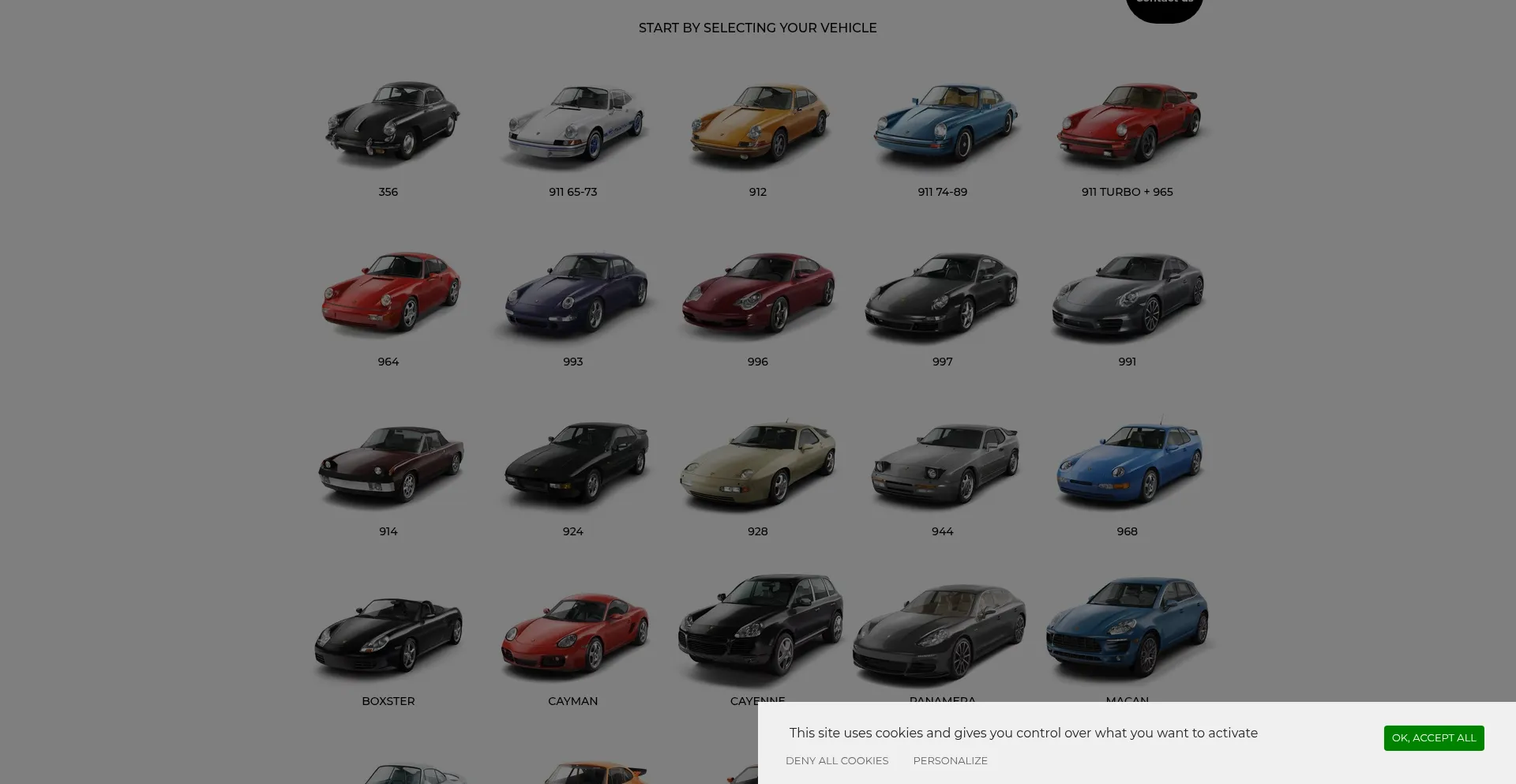
Task: Pick the blue 968 car image
Action: (x=1128, y=463)
